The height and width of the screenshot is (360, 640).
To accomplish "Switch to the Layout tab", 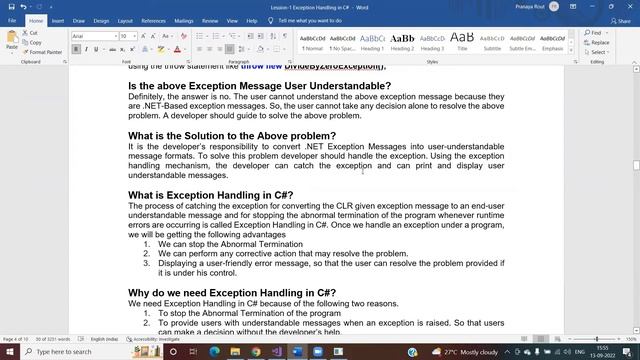I will coord(125,21).
